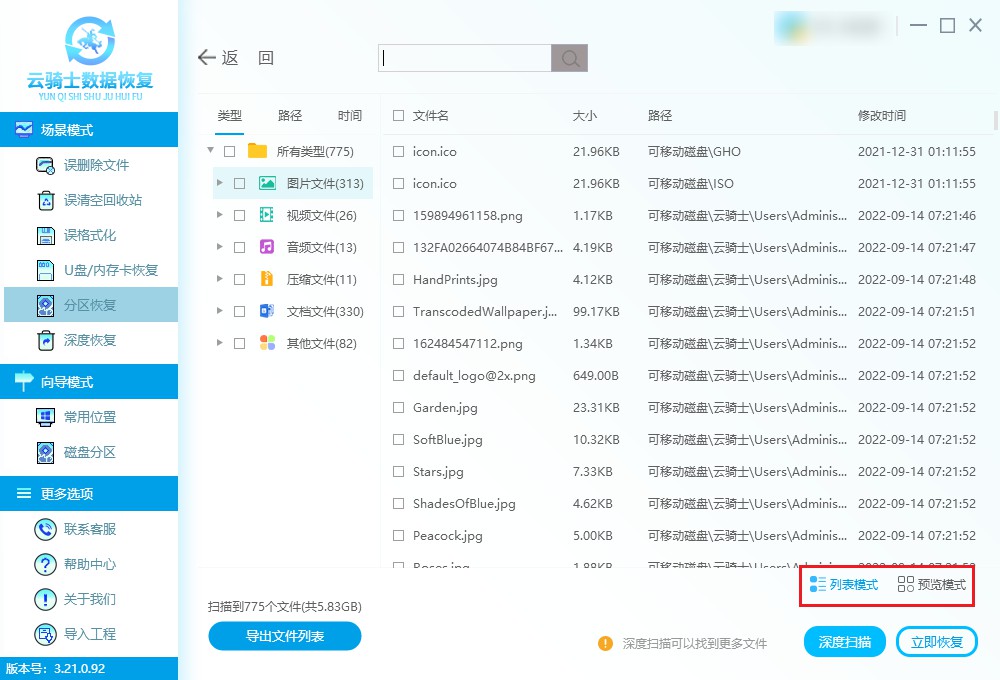The width and height of the screenshot is (1000, 680).
Task: Open the 更多选项 section header
Action: coord(89,493)
